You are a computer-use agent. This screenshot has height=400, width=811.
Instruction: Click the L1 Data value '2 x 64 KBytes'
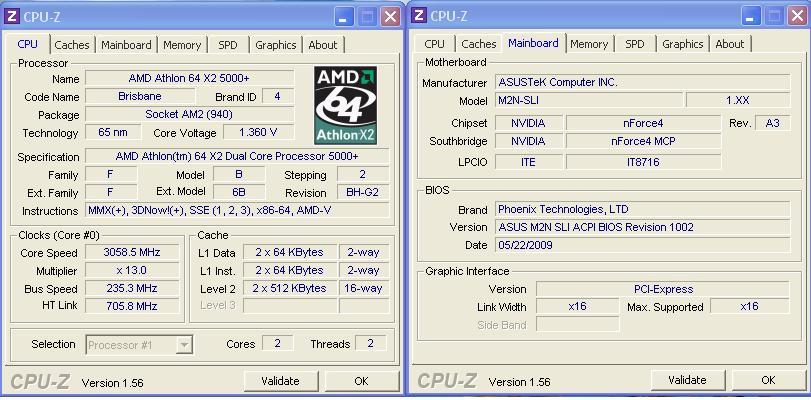point(290,253)
